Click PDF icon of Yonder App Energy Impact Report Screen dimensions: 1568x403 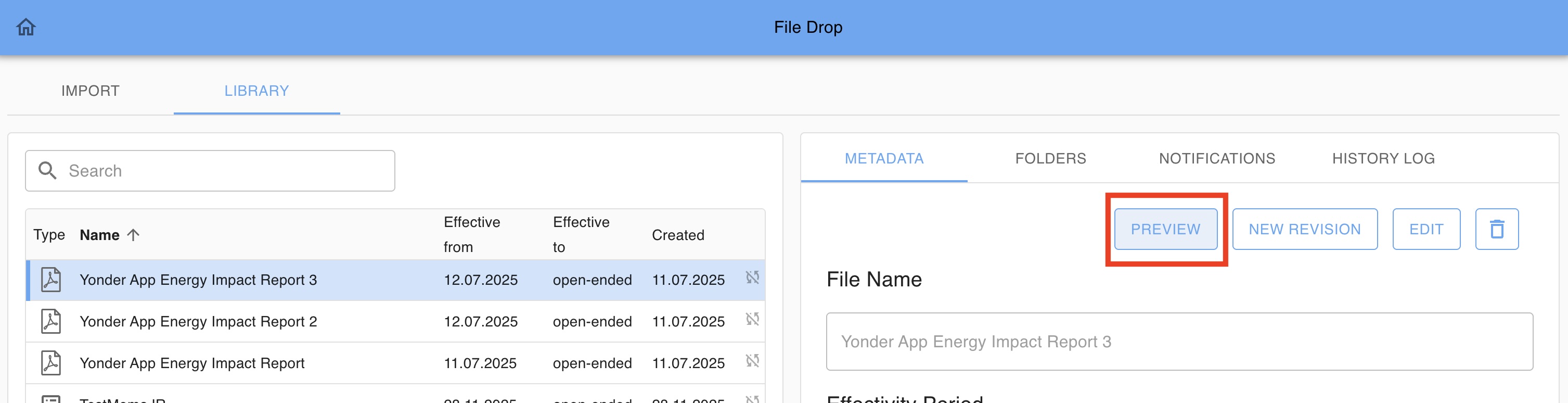(x=51, y=363)
